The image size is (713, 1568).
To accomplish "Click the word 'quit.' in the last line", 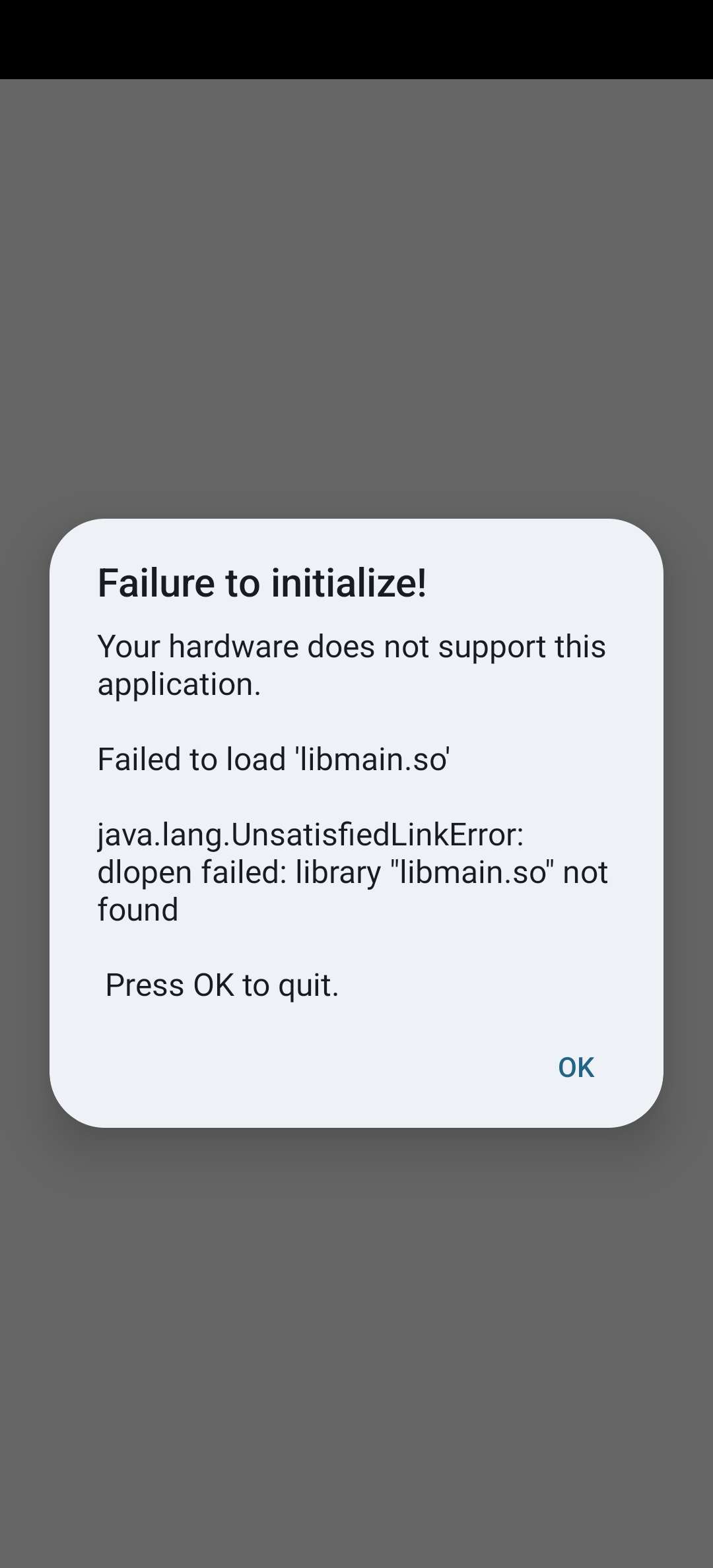I will [308, 986].
